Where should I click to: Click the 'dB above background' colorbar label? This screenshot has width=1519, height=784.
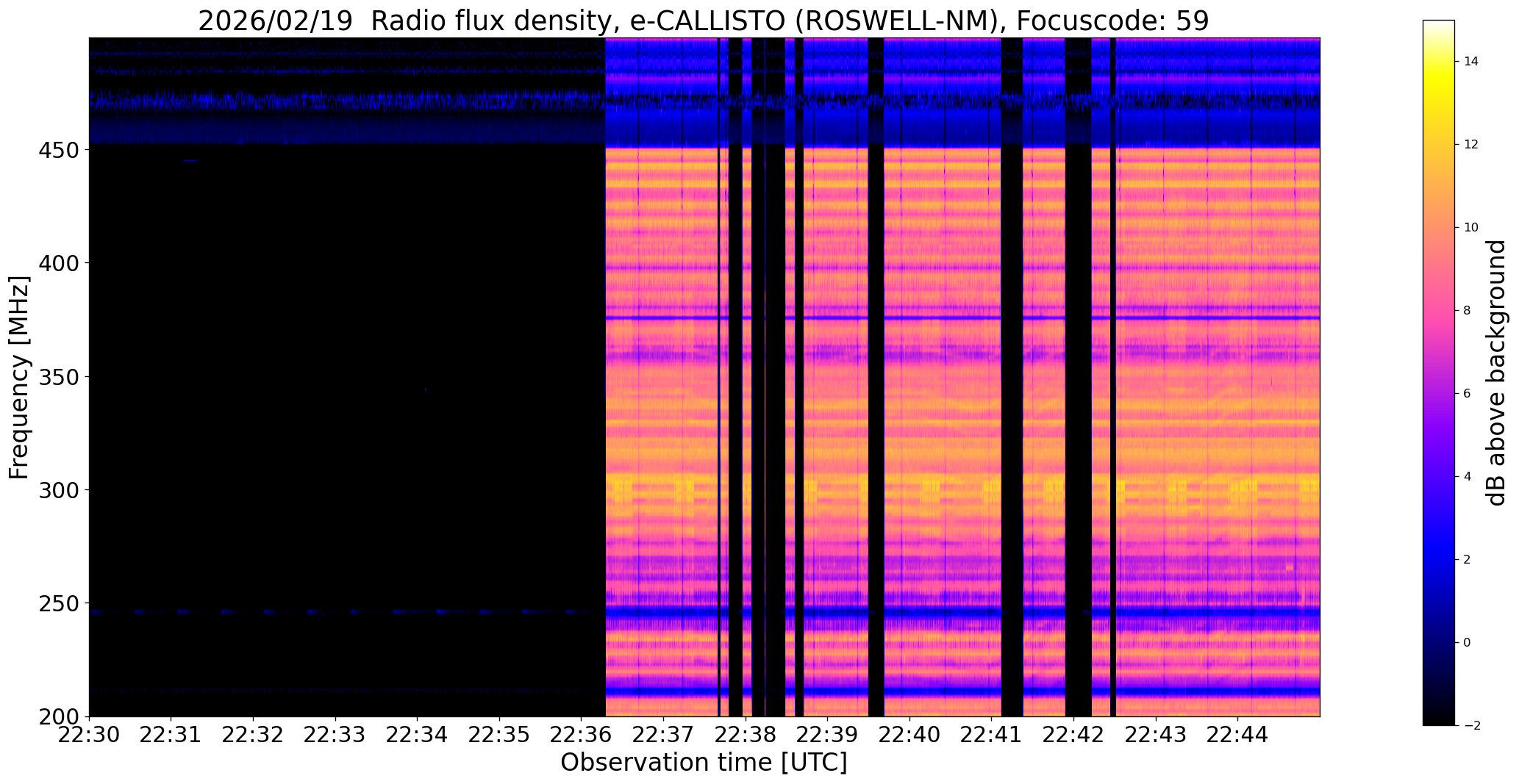pyautogui.click(x=1495, y=373)
